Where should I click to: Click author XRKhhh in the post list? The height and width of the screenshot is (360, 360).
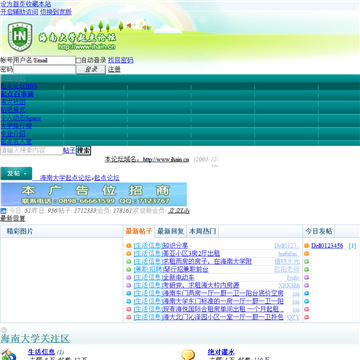coord(289,286)
